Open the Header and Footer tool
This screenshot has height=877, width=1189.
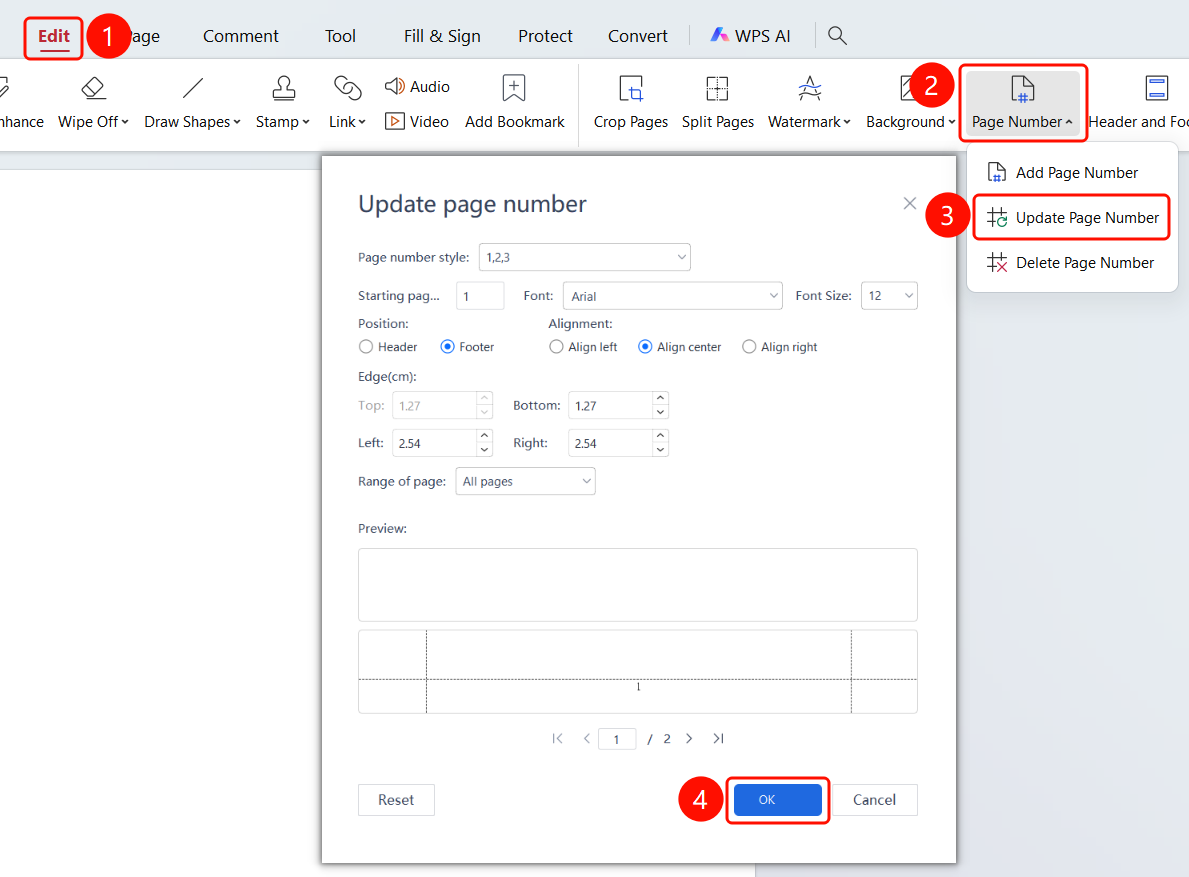tap(1139, 102)
